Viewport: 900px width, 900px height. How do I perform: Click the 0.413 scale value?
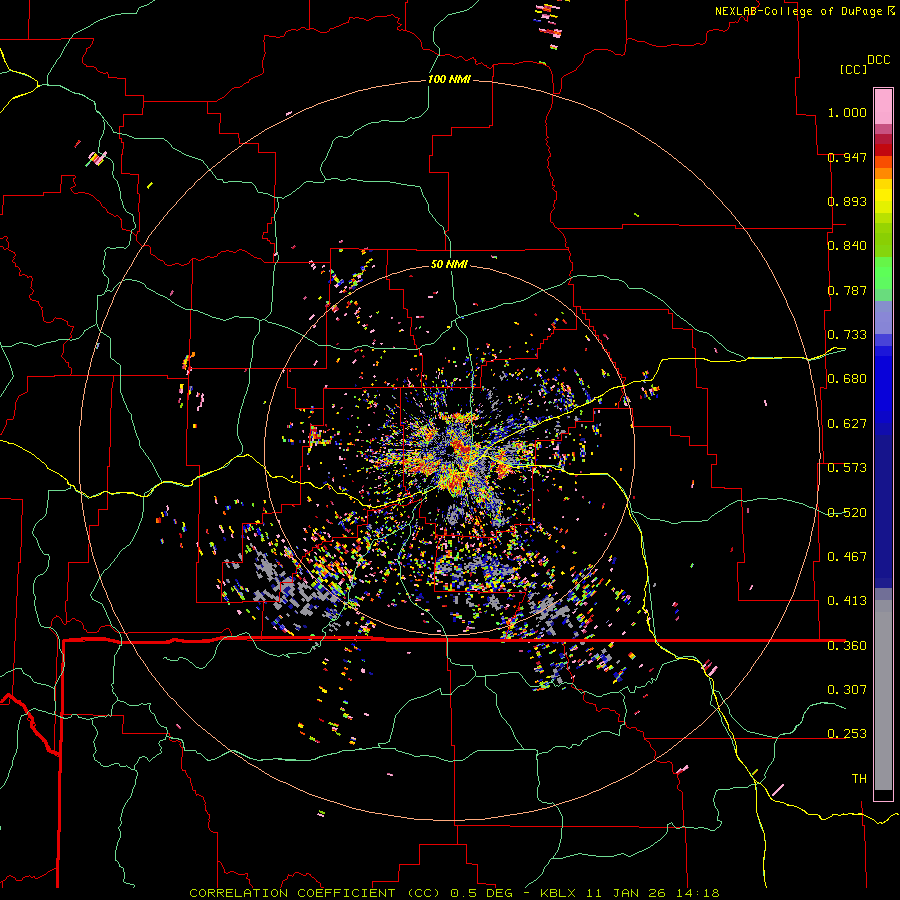coord(847,601)
